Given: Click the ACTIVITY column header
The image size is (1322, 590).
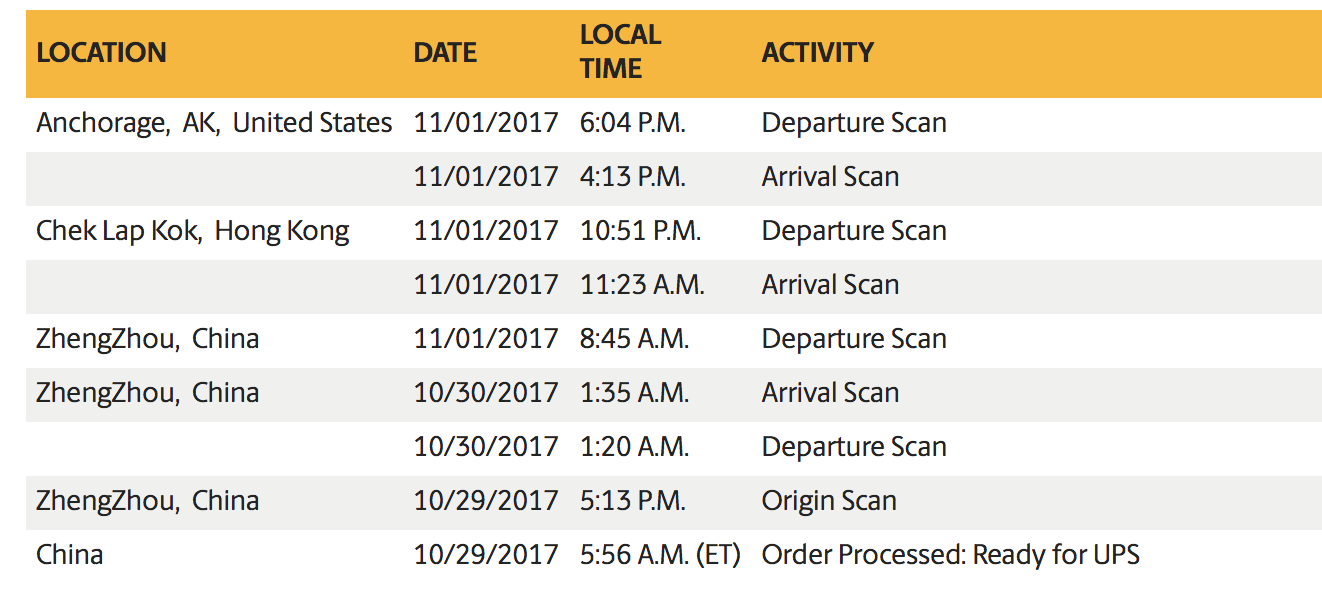Looking at the screenshot, I should (x=817, y=52).
